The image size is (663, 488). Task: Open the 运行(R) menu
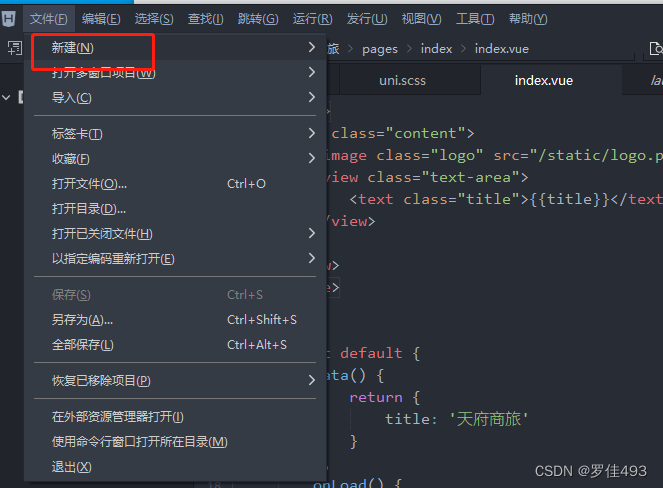point(313,19)
